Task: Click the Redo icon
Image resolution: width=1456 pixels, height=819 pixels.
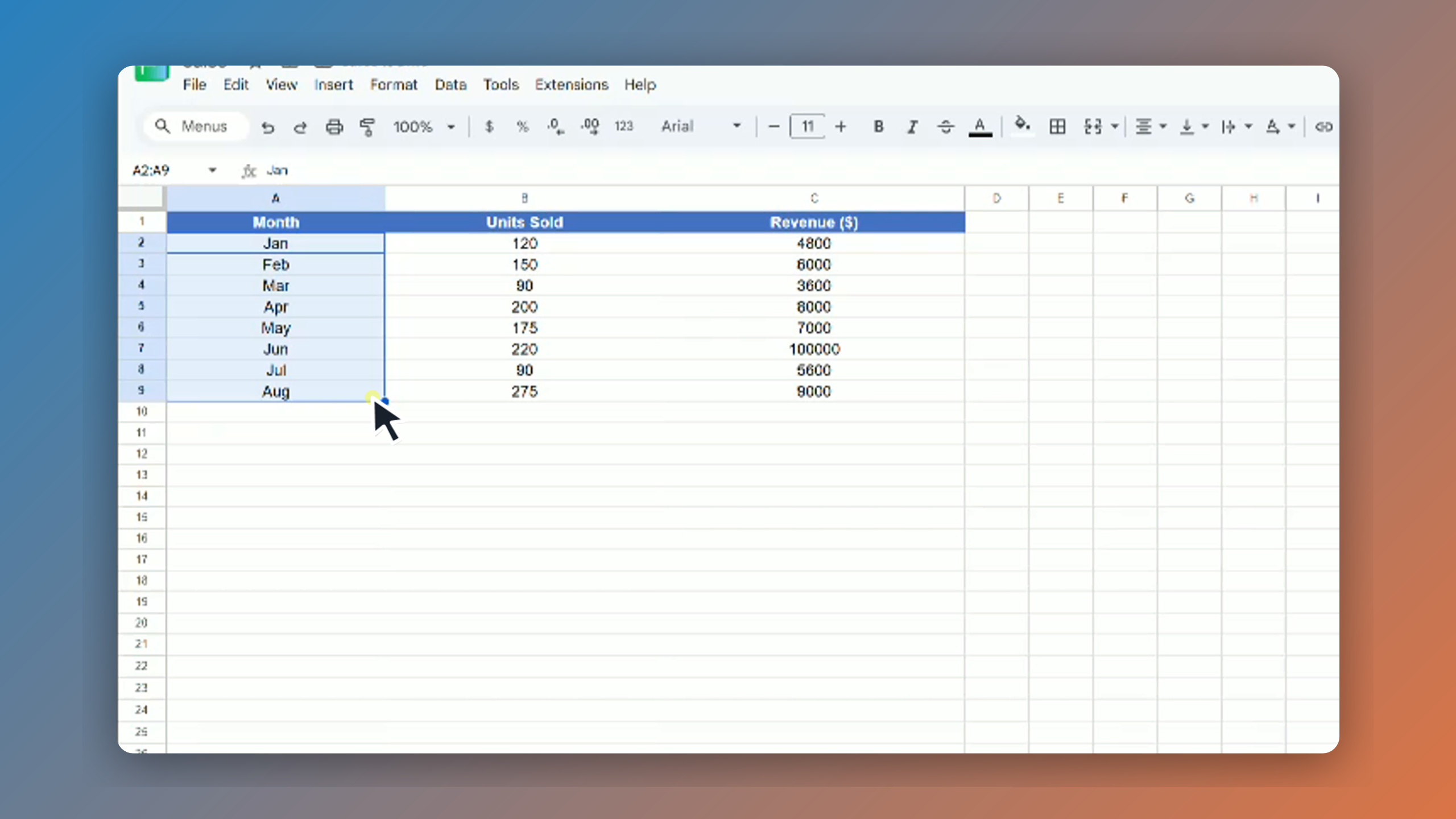Action: (x=300, y=127)
